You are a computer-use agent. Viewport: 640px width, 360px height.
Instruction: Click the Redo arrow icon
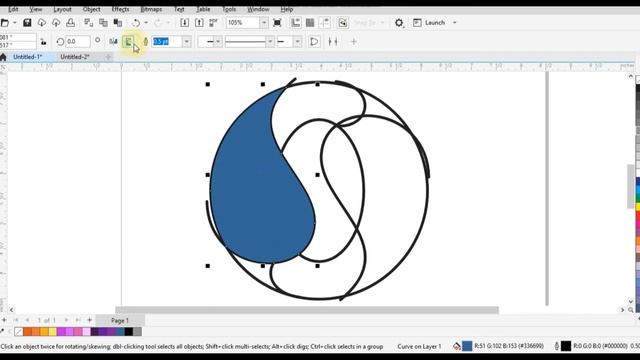[x=158, y=23]
